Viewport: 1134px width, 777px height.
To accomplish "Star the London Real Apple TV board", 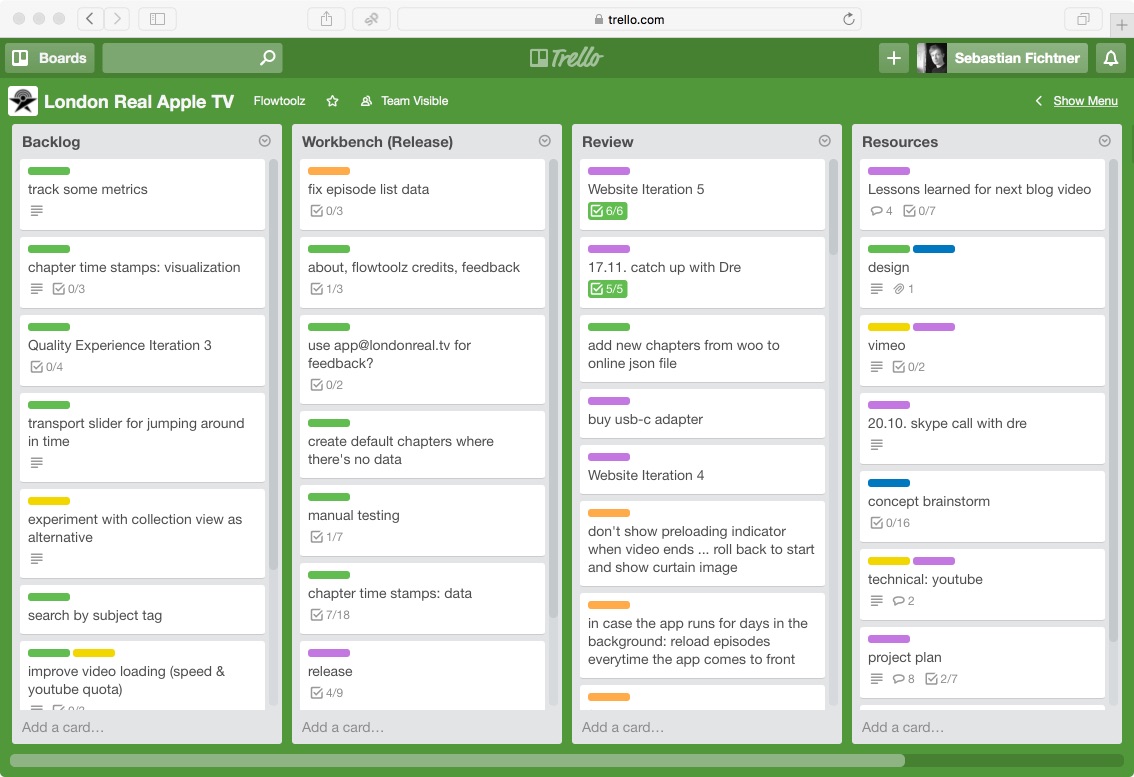I will coord(333,101).
